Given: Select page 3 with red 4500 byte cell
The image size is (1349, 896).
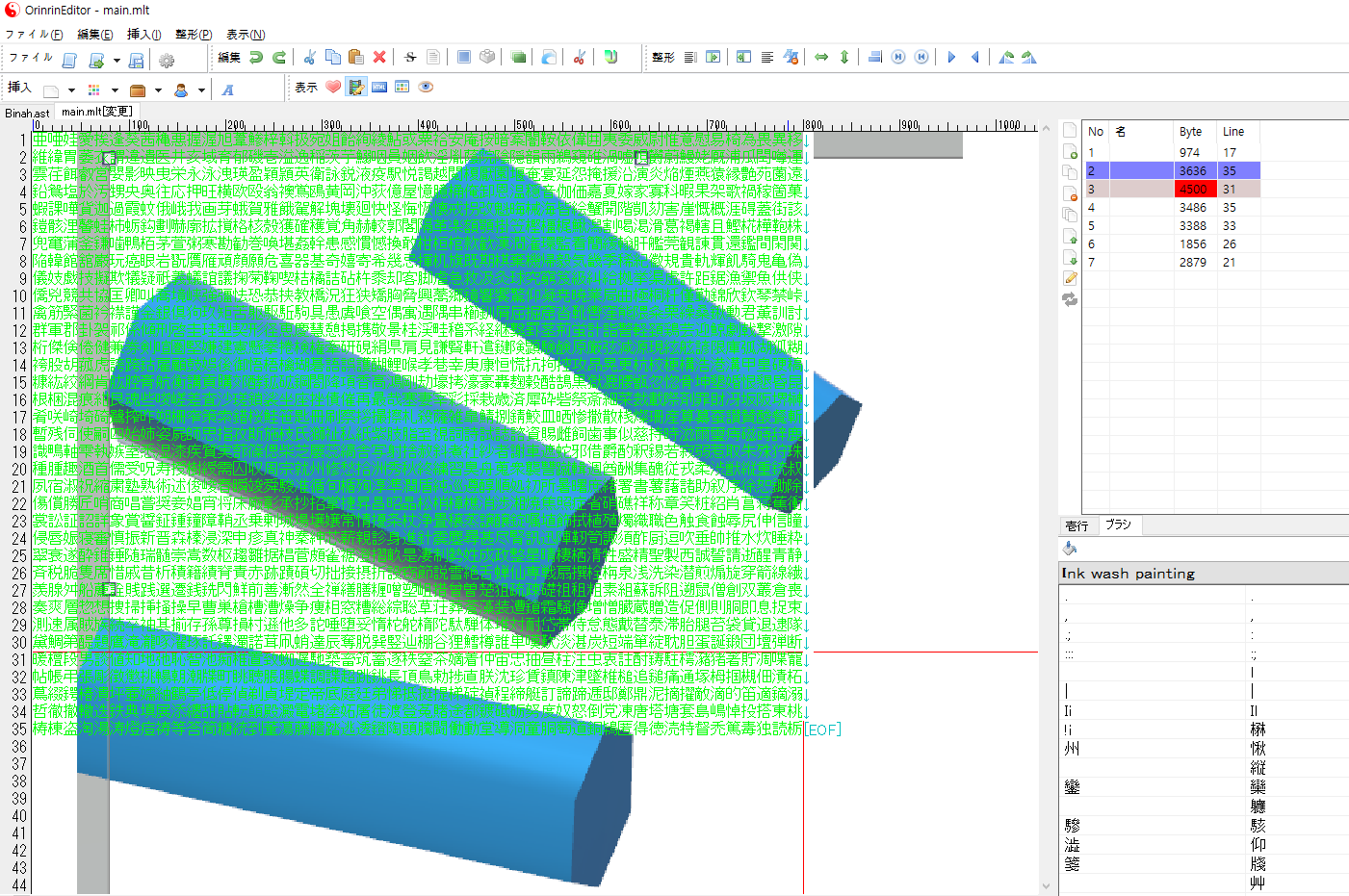Looking at the screenshot, I should pyautogui.click(x=1193, y=190).
